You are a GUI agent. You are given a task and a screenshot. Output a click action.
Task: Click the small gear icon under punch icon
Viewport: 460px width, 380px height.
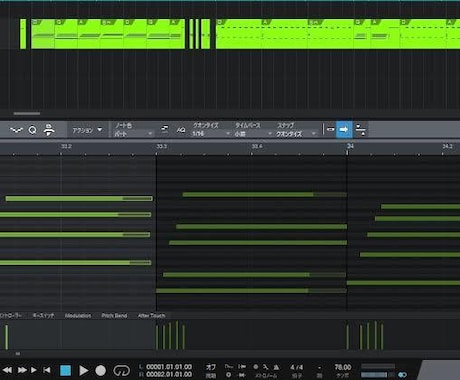228,375
